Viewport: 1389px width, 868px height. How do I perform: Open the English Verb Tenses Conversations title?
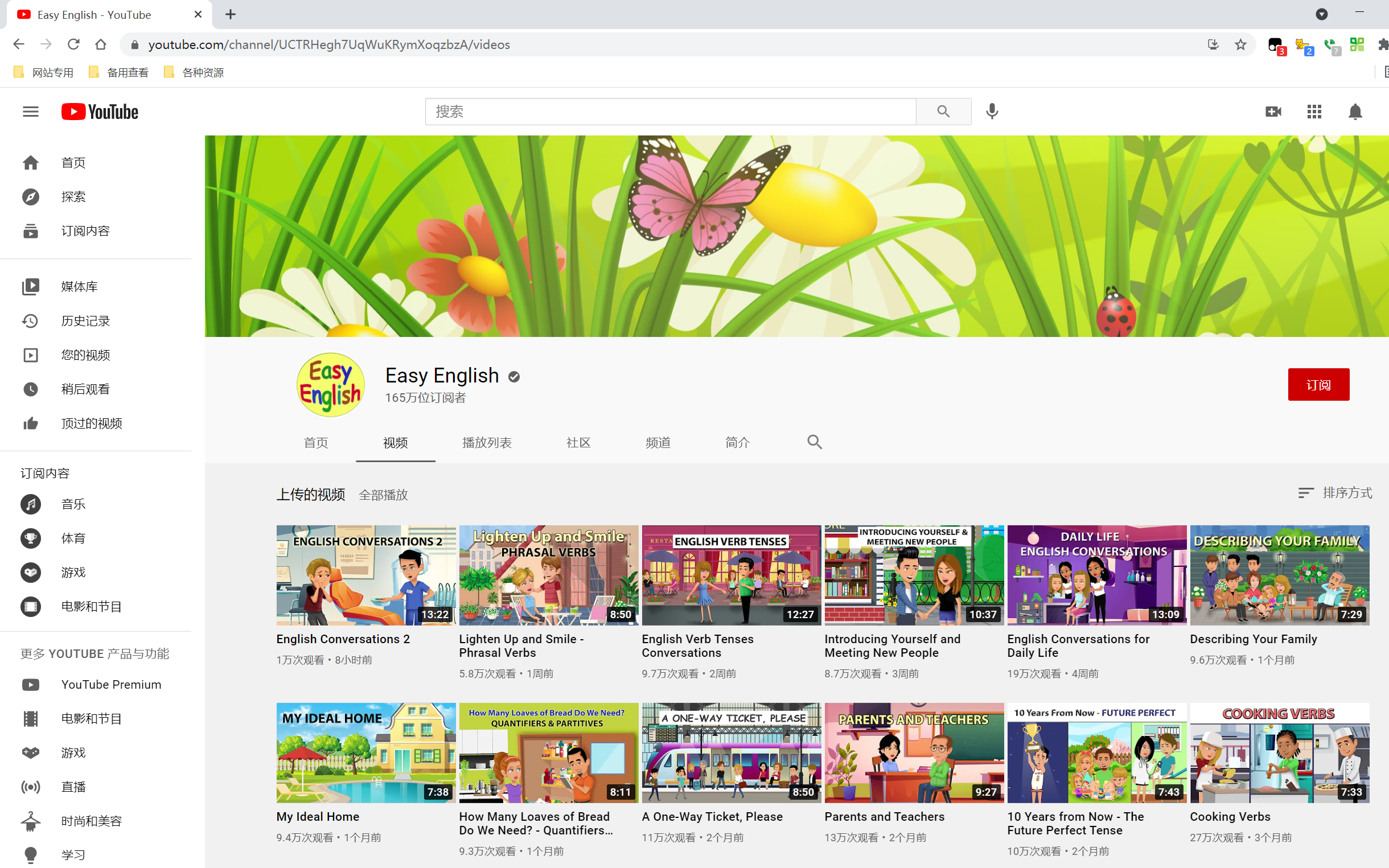coord(697,646)
